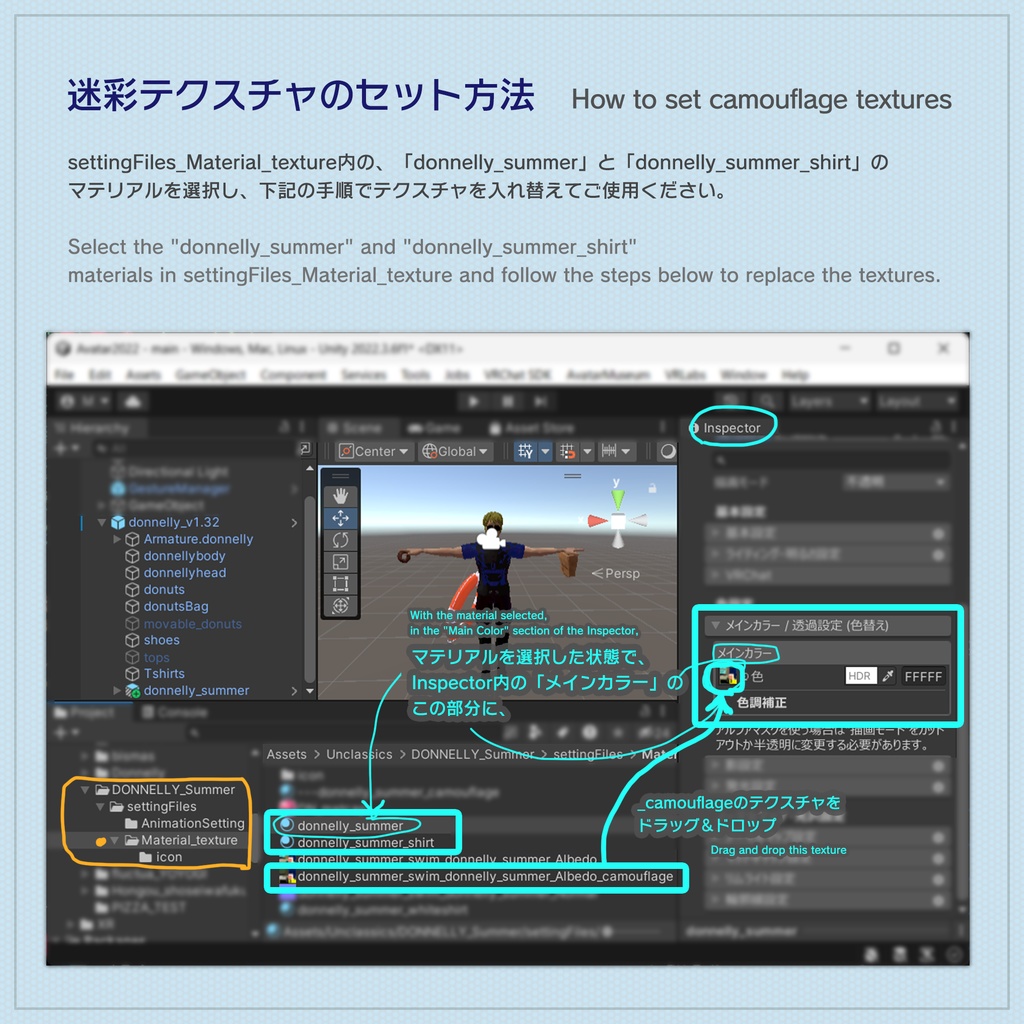Click the FFFFF hex color input
Image resolution: width=1024 pixels, height=1024 pixels.
tap(923, 677)
